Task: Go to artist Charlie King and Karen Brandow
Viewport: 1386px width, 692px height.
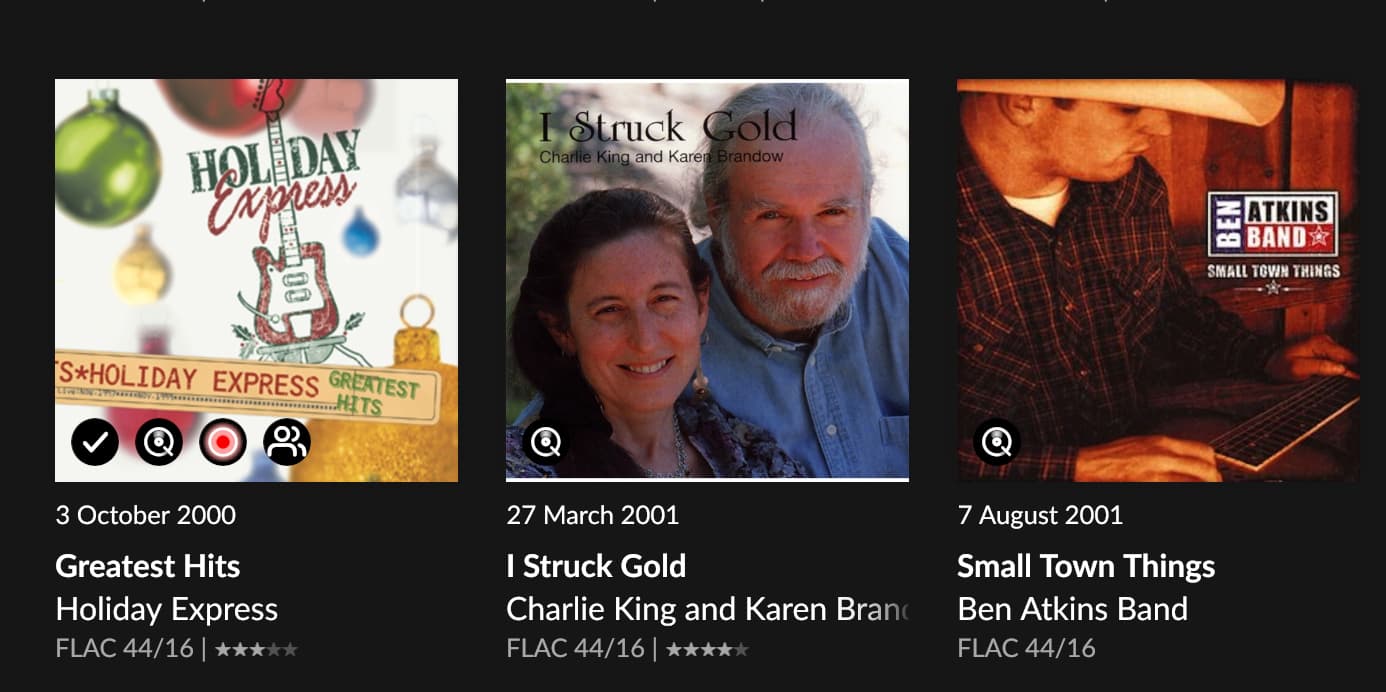Action: click(x=707, y=609)
